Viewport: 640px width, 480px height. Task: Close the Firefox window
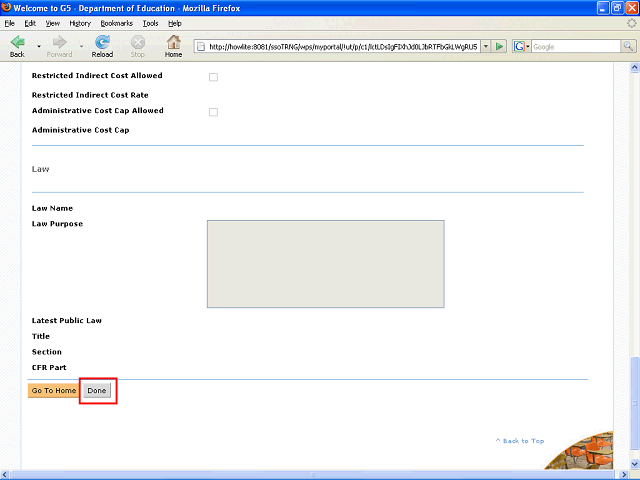632,8
